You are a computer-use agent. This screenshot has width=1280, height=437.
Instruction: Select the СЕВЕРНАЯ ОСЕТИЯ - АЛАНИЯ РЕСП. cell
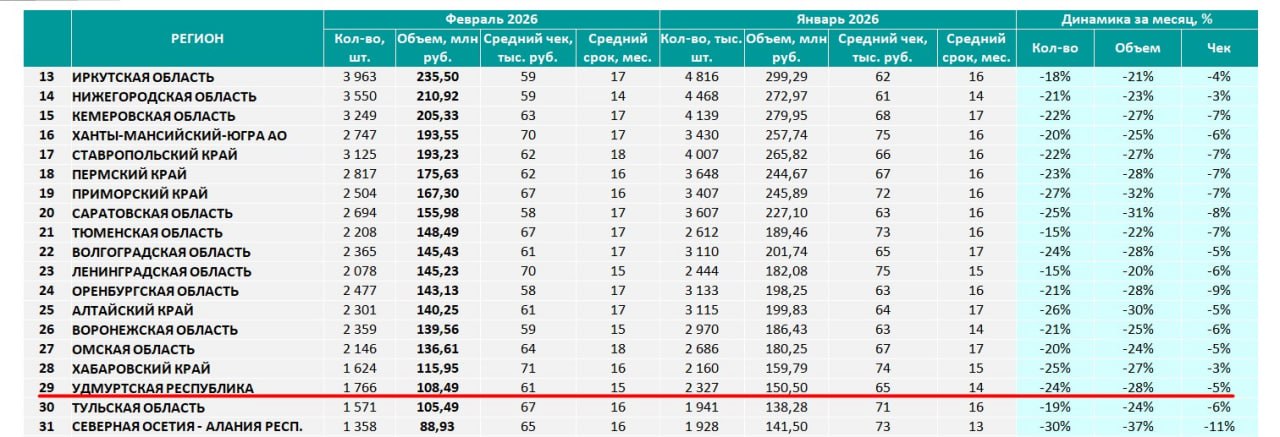[x=186, y=427]
